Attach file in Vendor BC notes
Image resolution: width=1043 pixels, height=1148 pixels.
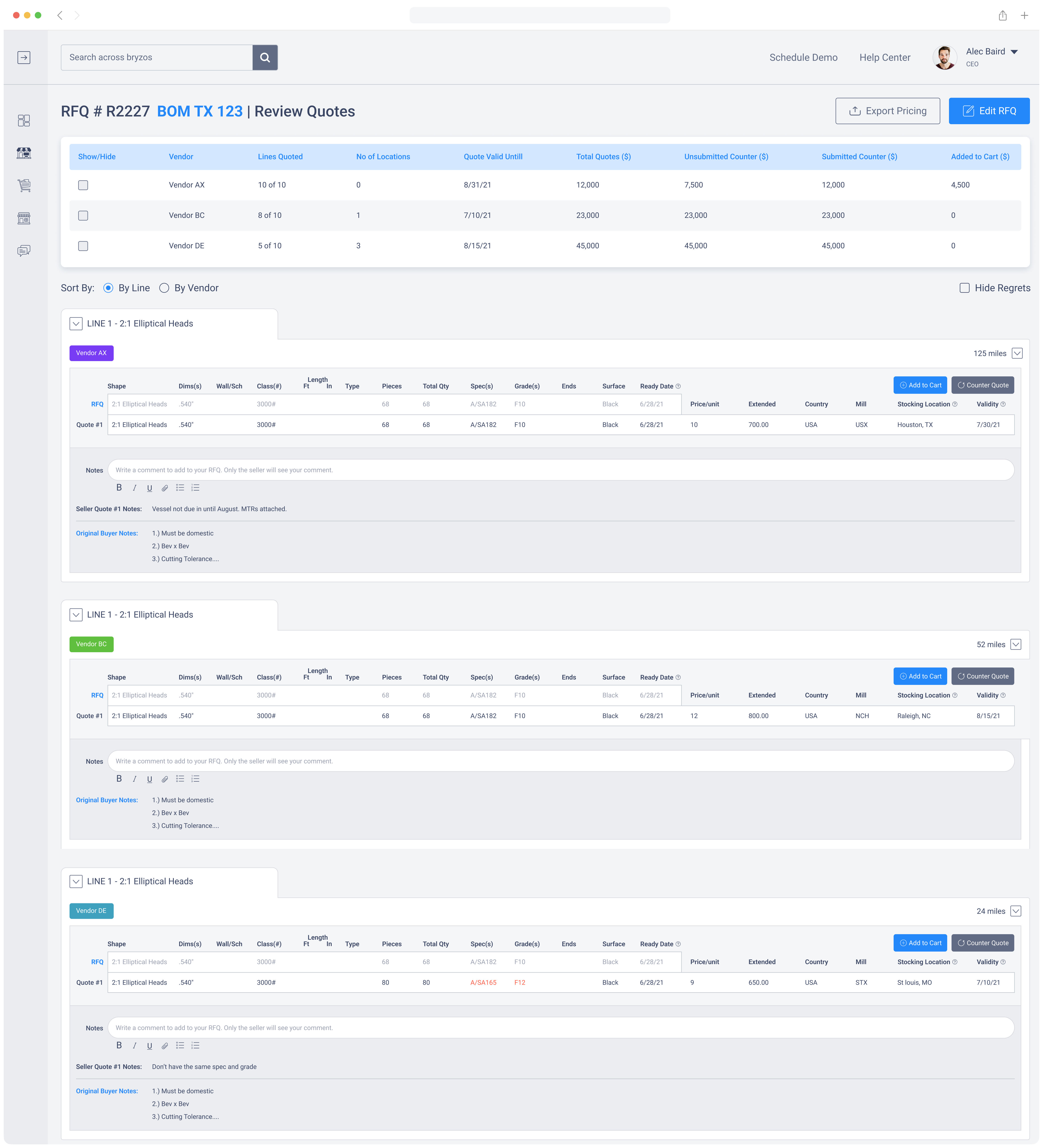click(165, 779)
